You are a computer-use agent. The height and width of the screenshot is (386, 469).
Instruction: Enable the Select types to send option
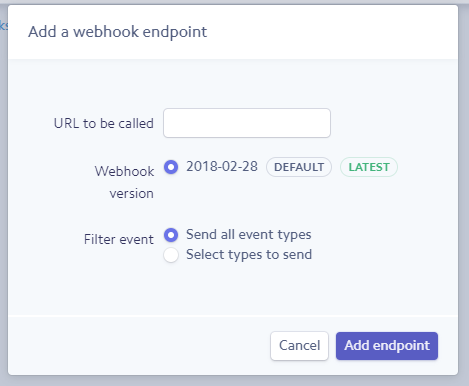click(171, 255)
